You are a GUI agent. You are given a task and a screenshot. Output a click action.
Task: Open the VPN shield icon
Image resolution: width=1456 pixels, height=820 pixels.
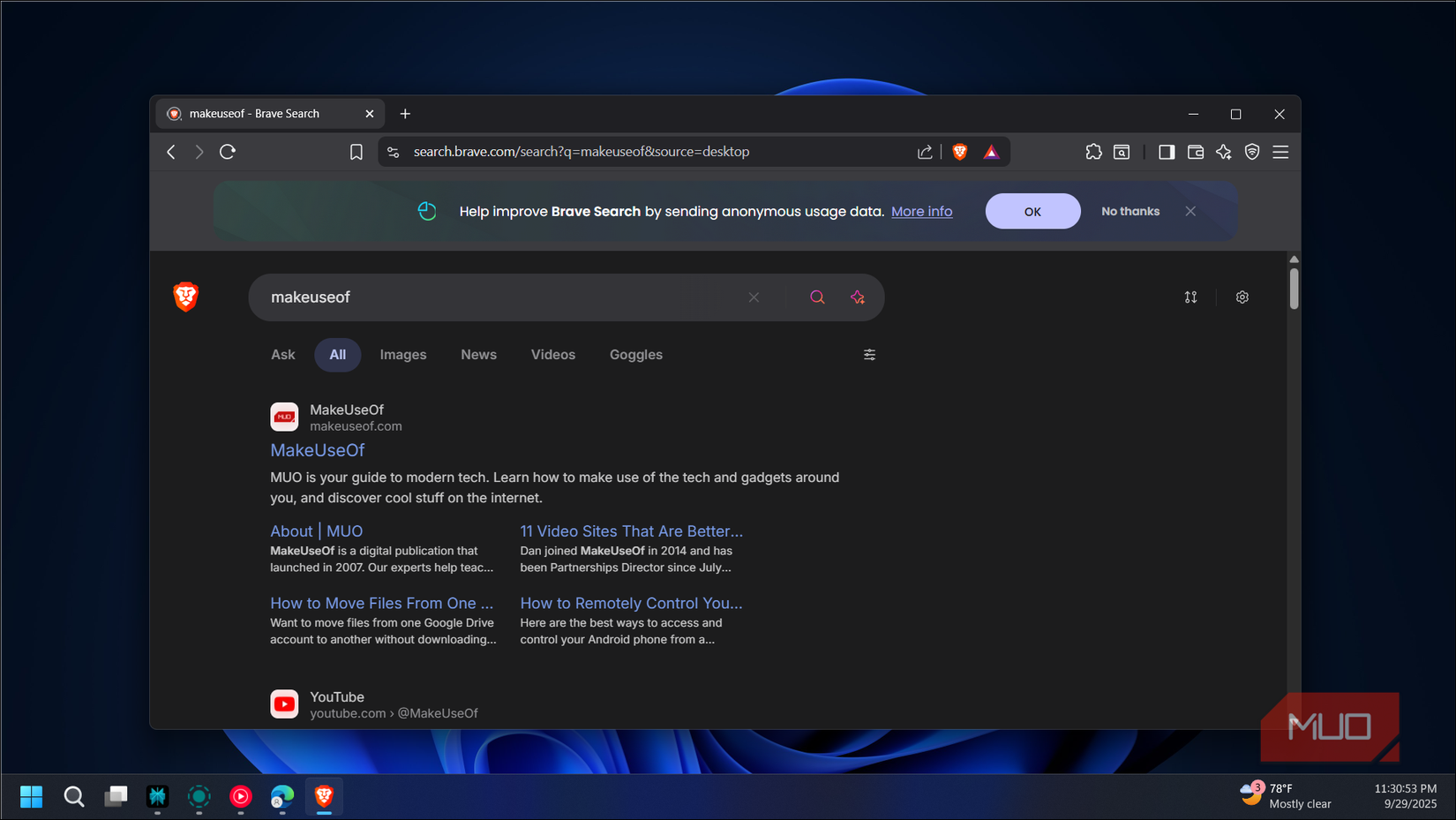click(x=1252, y=152)
